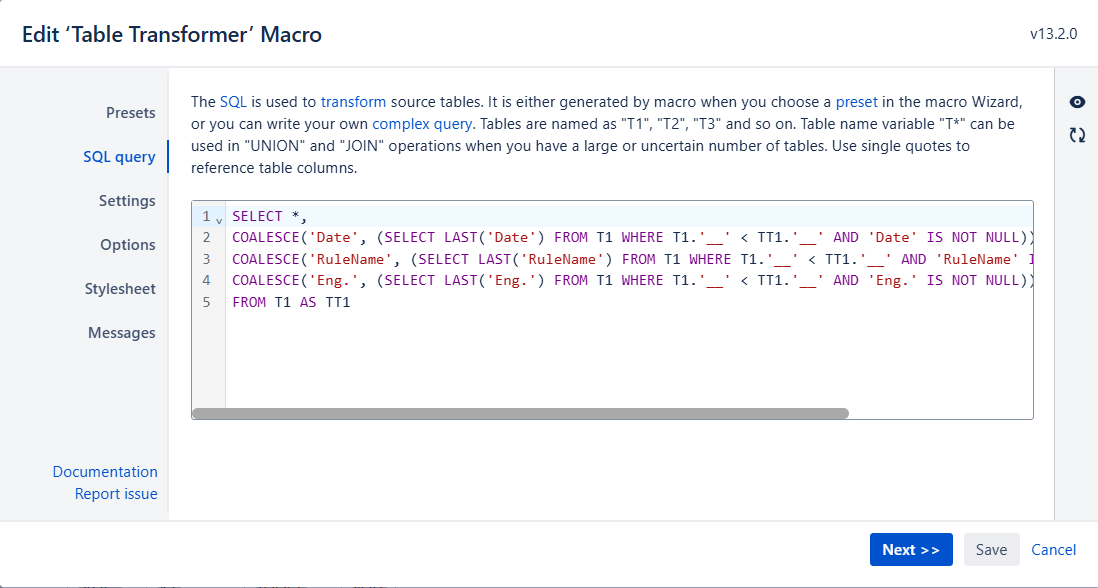
Task: Open the transform link in description
Action: pos(353,102)
